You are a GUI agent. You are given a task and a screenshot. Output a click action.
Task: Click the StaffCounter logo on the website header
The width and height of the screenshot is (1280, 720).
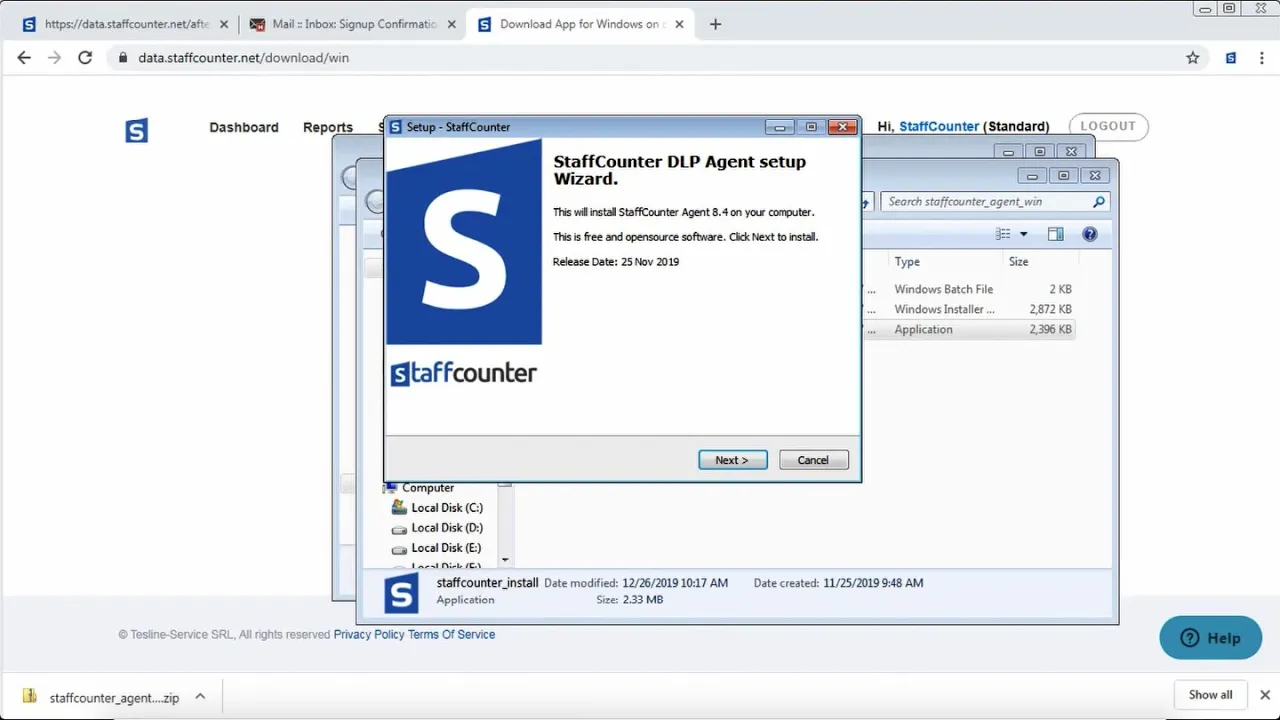pyautogui.click(x=136, y=130)
